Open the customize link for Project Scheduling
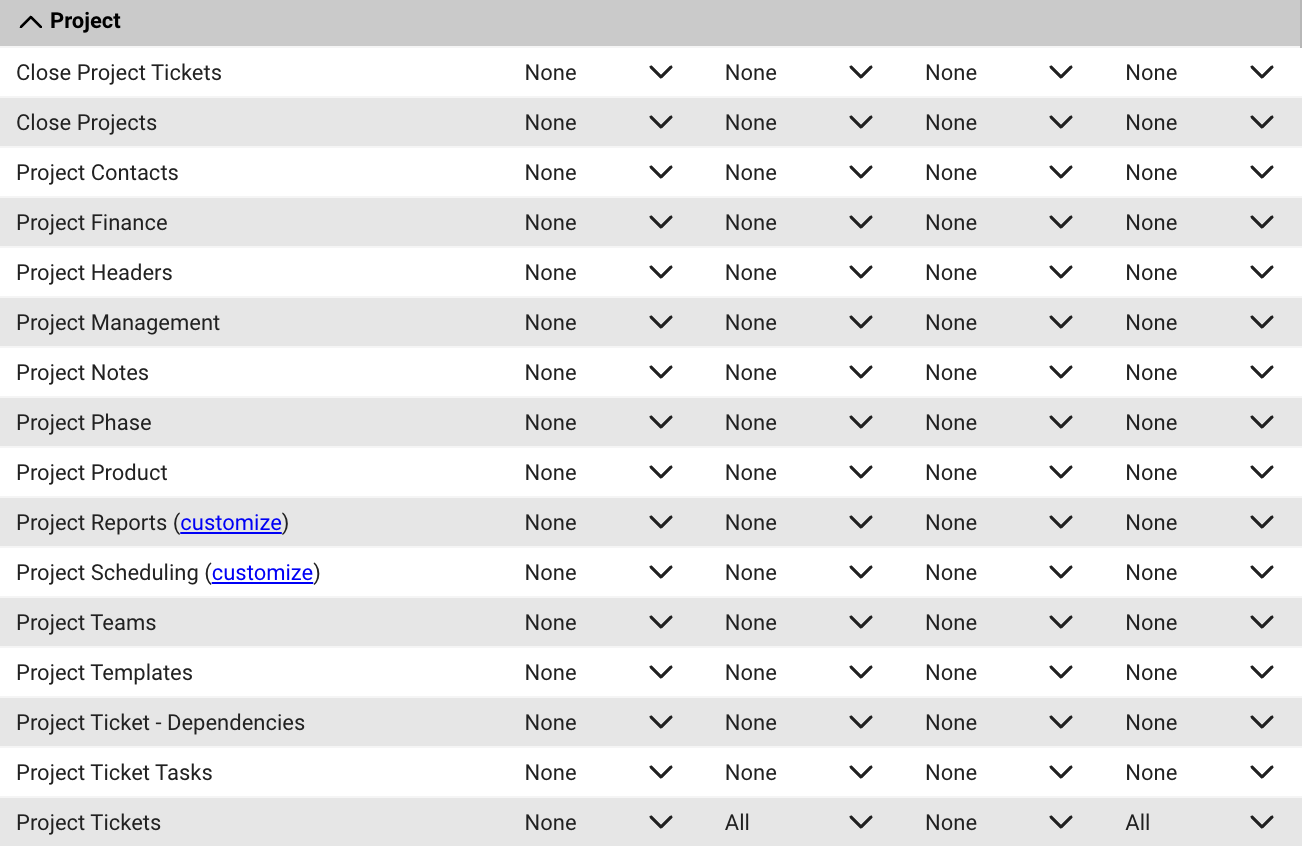1302x846 pixels. pyautogui.click(x=262, y=573)
